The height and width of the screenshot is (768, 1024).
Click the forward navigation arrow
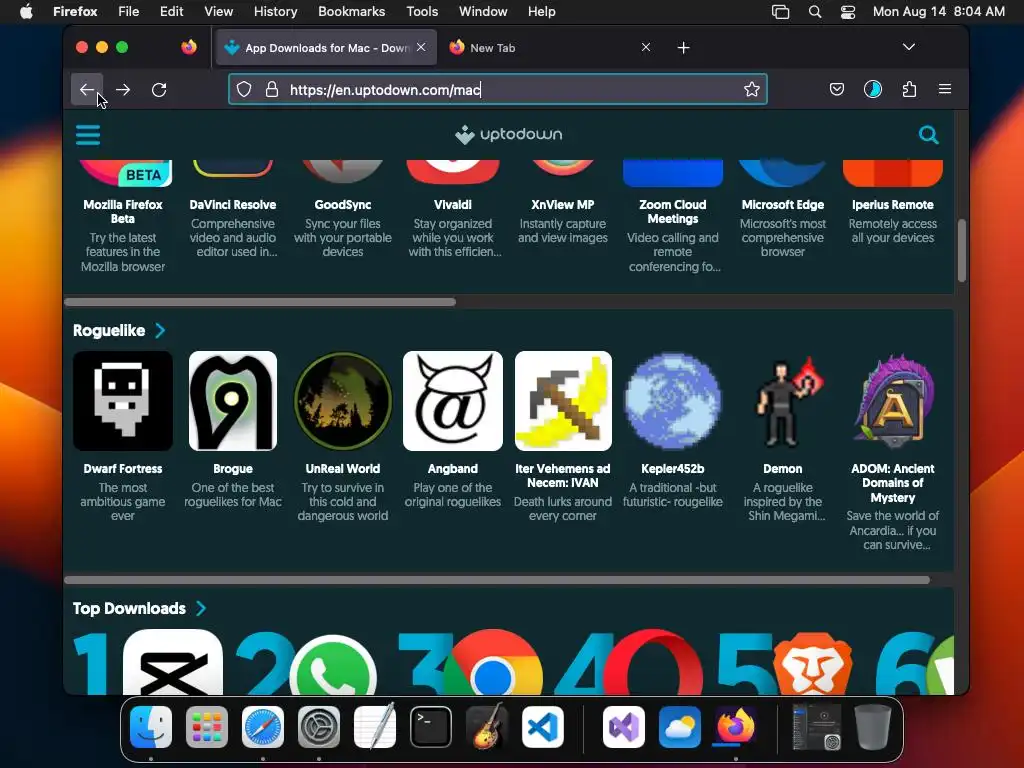click(123, 89)
